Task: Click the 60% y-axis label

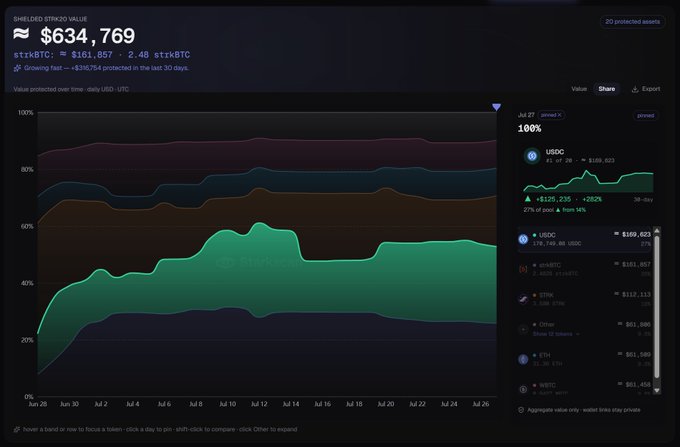Action: coord(27,226)
